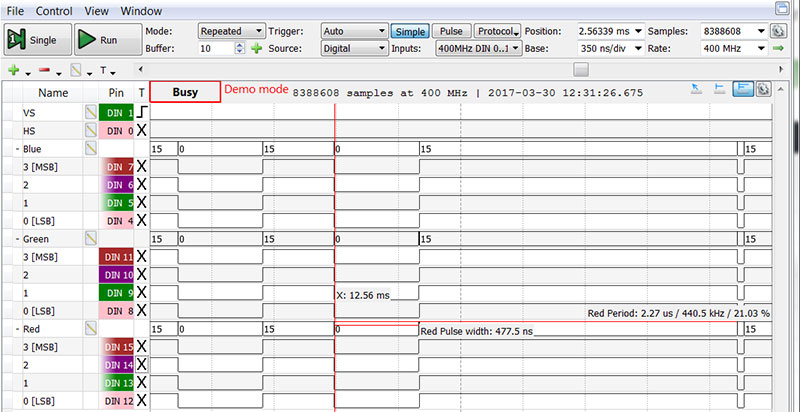Viewport: 800px width, 412px height.
Task: Open the Base time dropdown showing 350 ns/div
Action: pos(609,48)
